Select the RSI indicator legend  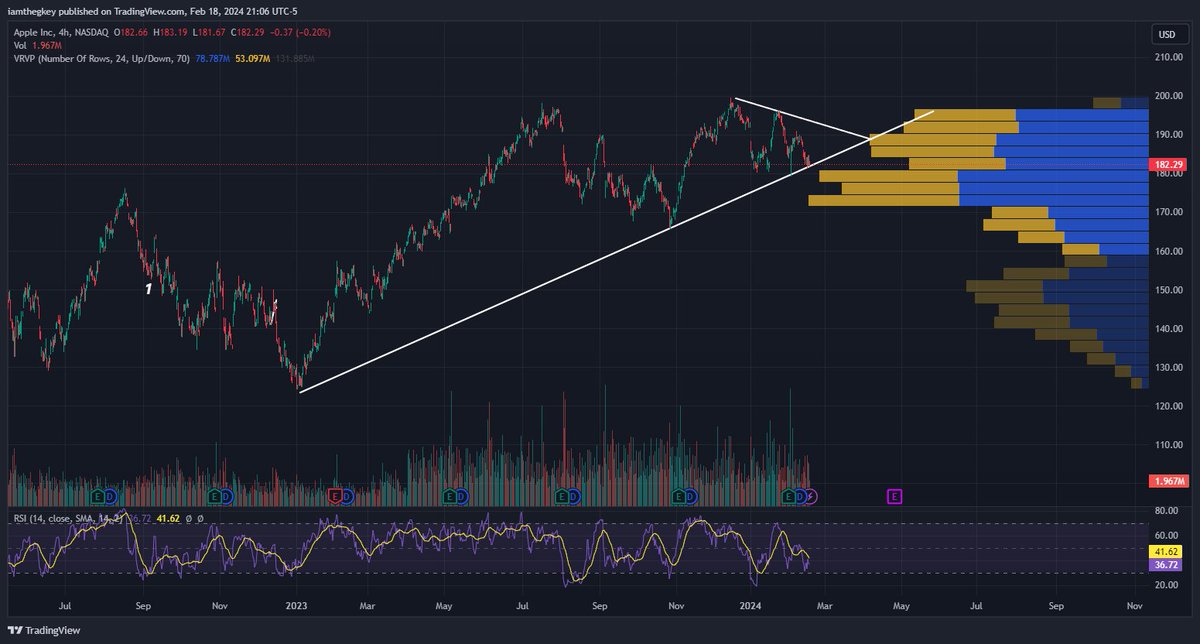[71, 518]
